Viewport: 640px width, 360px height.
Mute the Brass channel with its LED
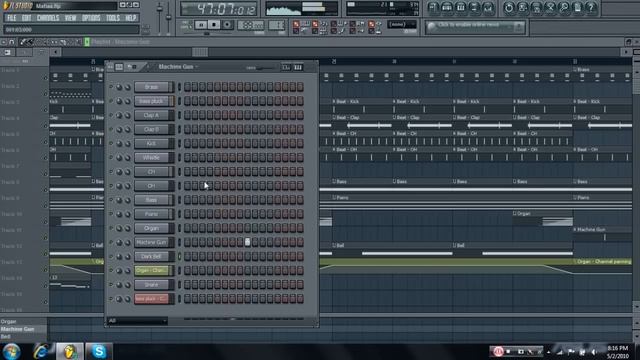[111, 87]
